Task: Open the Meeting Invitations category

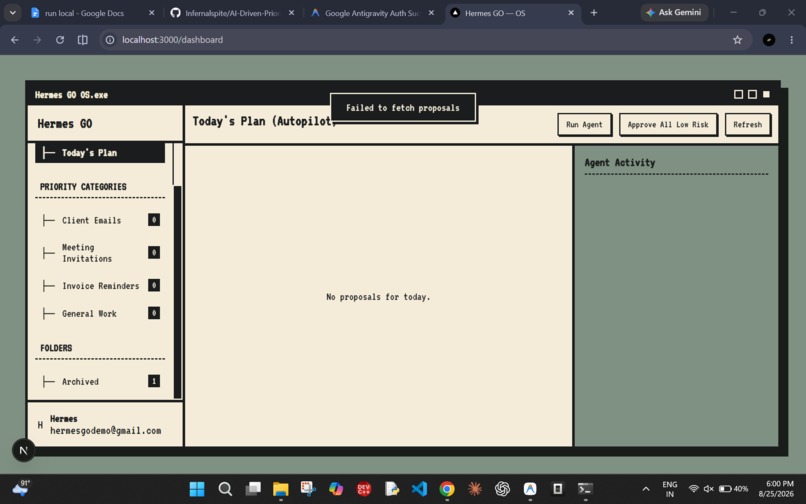Action: tap(100, 253)
